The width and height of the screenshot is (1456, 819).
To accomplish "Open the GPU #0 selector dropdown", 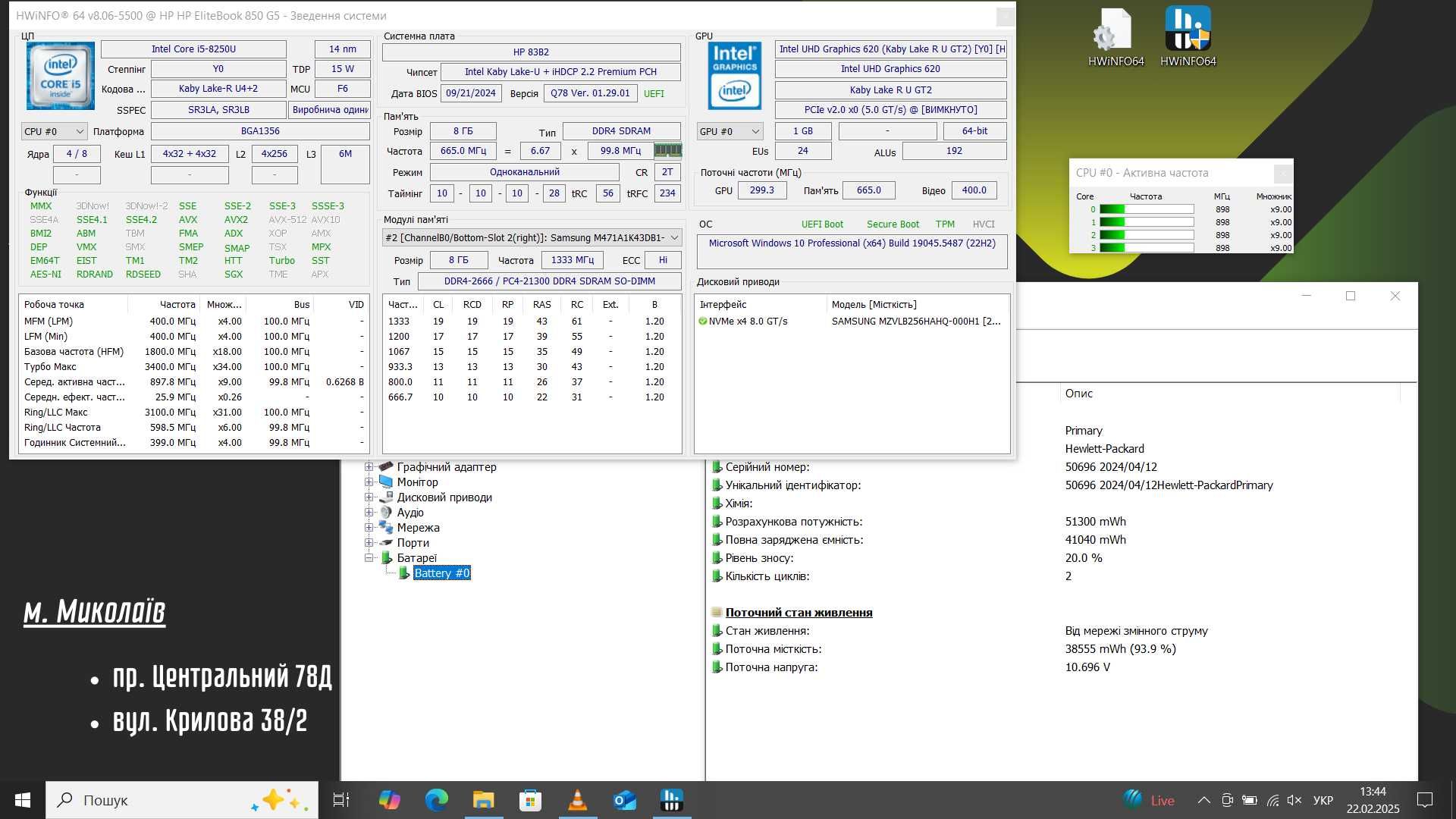I will 730,131.
